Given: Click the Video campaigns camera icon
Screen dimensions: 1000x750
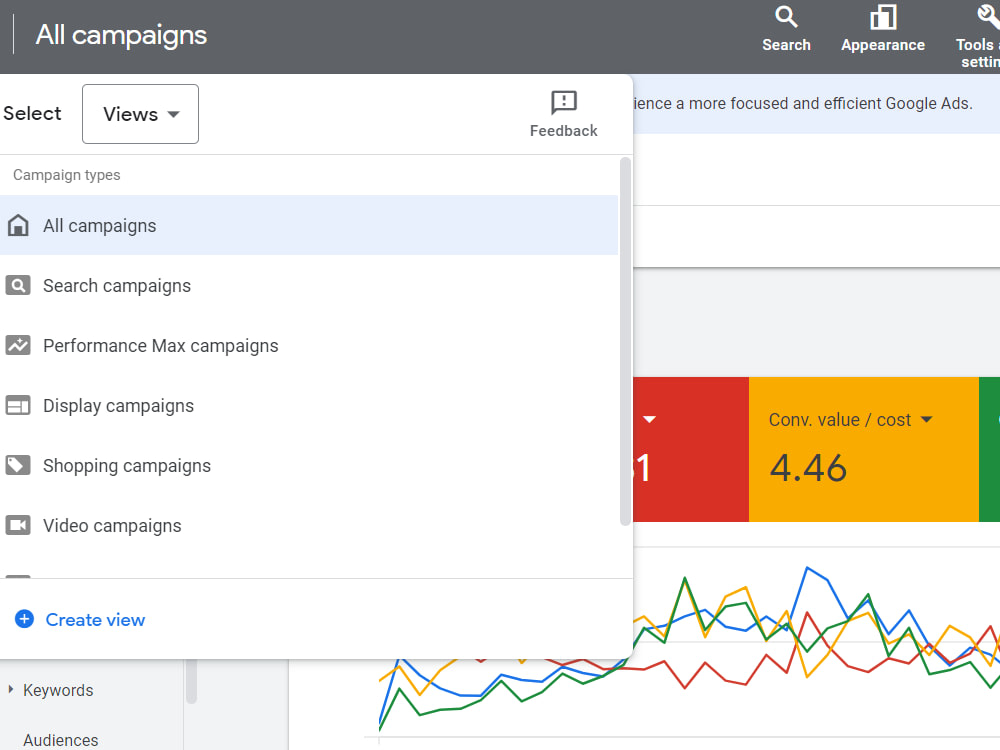Looking at the screenshot, I should click(18, 525).
